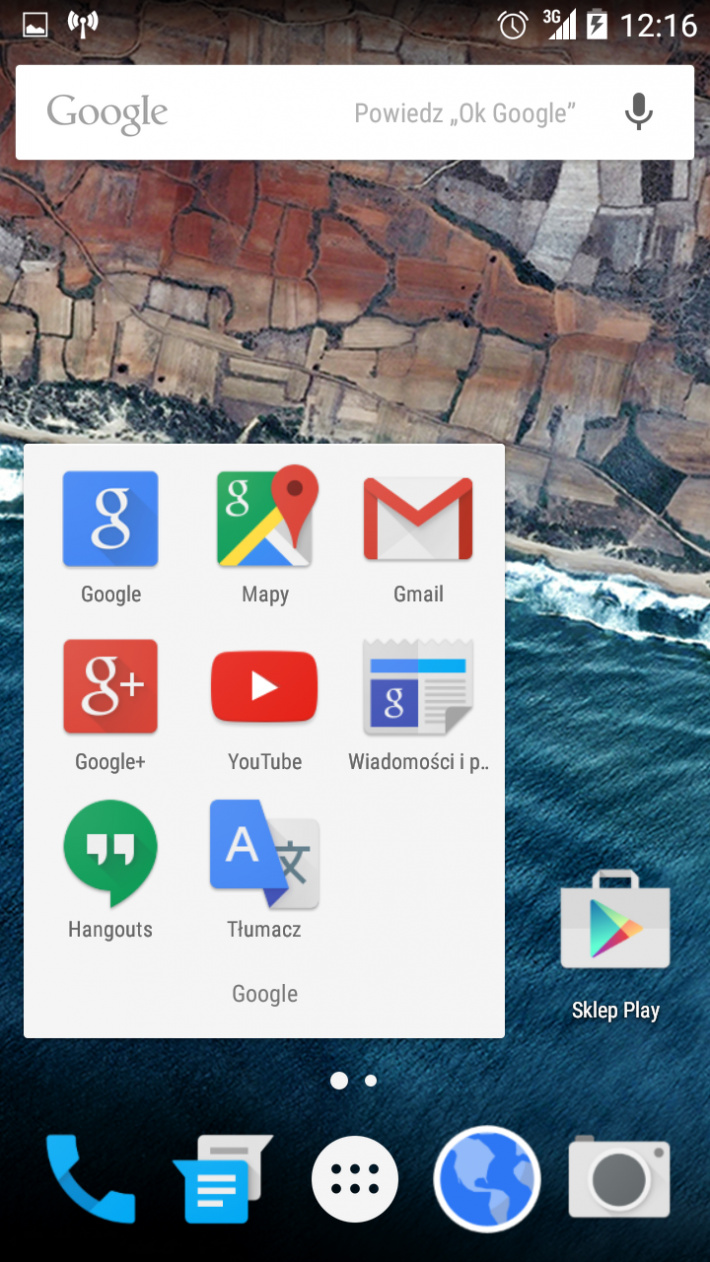Open the app drawer button
710x1262 pixels.
pyautogui.click(x=355, y=1180)
